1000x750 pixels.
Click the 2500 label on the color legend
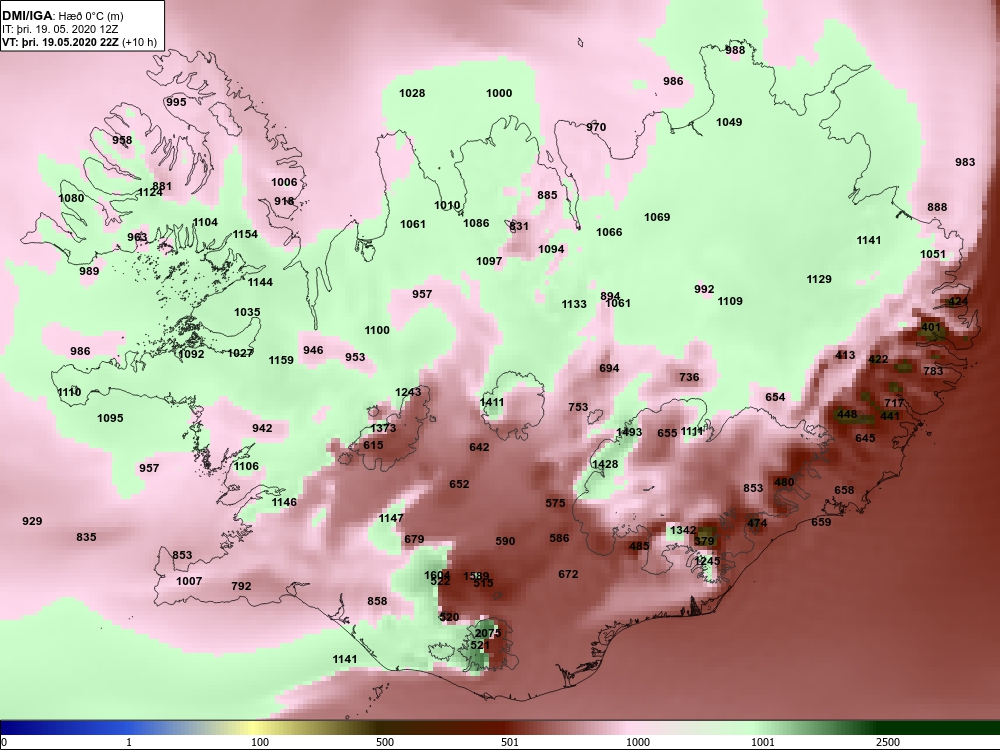click(887, 742)
